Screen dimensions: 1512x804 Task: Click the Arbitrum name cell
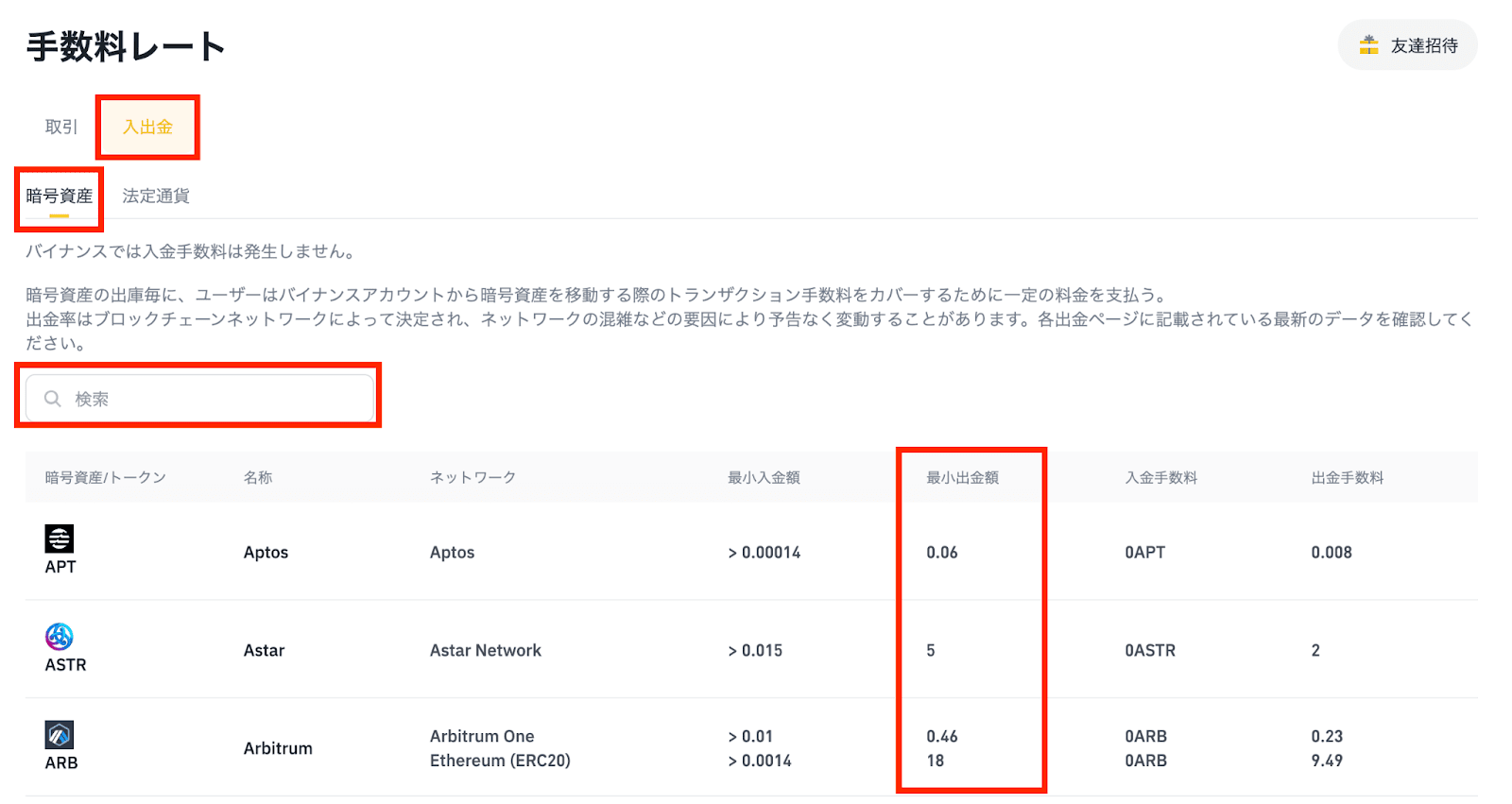(278, 748)
